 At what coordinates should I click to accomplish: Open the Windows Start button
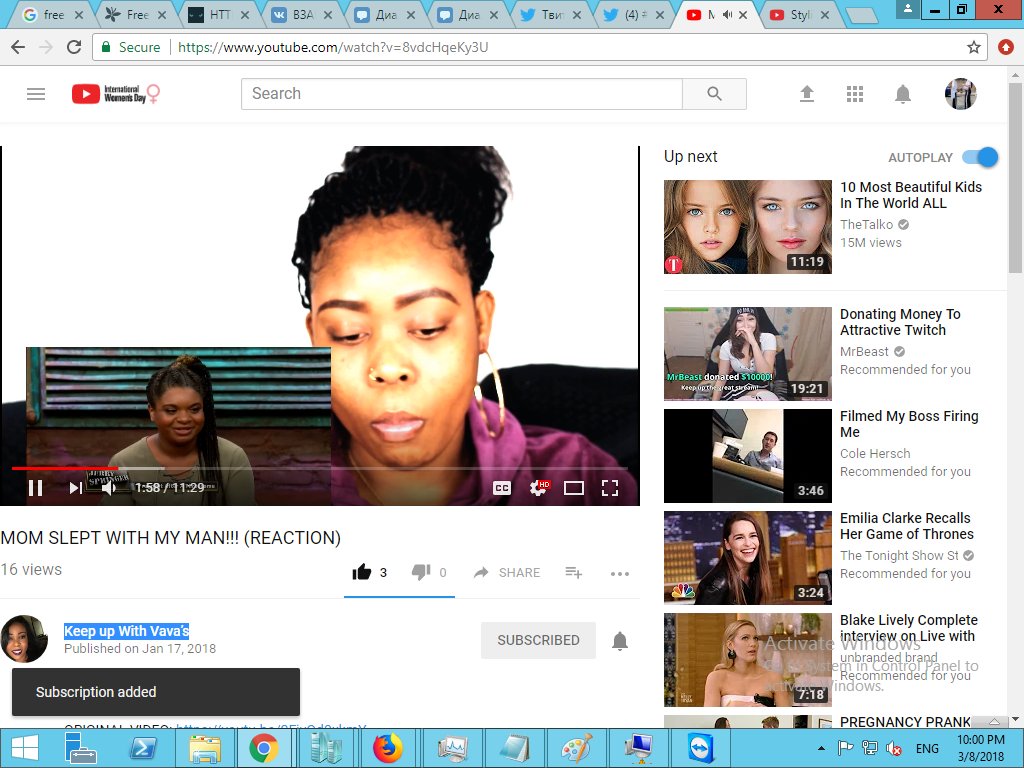[25, 748]
